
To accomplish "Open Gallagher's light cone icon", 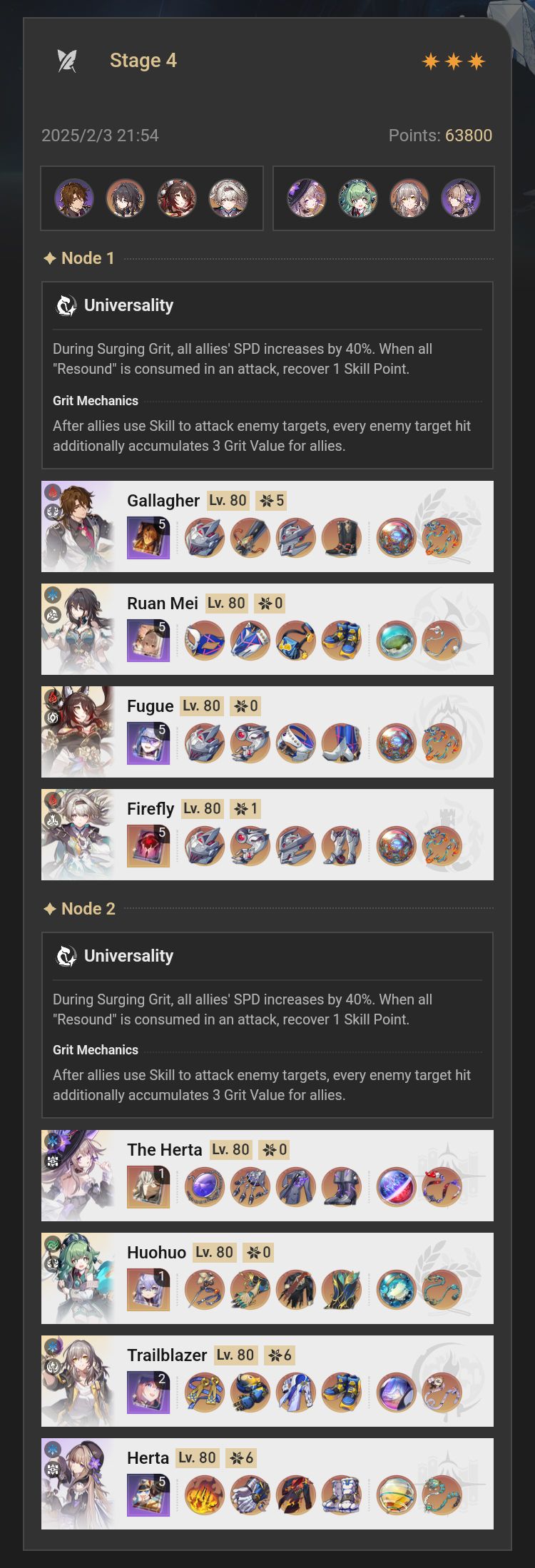I will (148, 538).
